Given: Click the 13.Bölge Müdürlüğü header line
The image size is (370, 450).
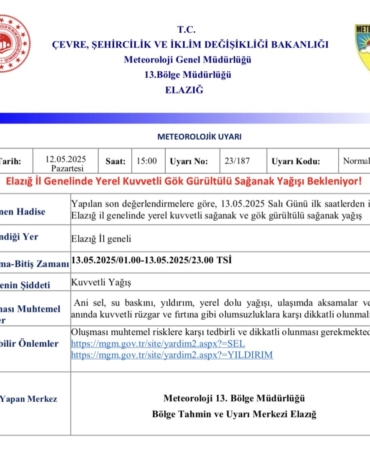Looking at the screenshot, I should click(x=188, y=75).
